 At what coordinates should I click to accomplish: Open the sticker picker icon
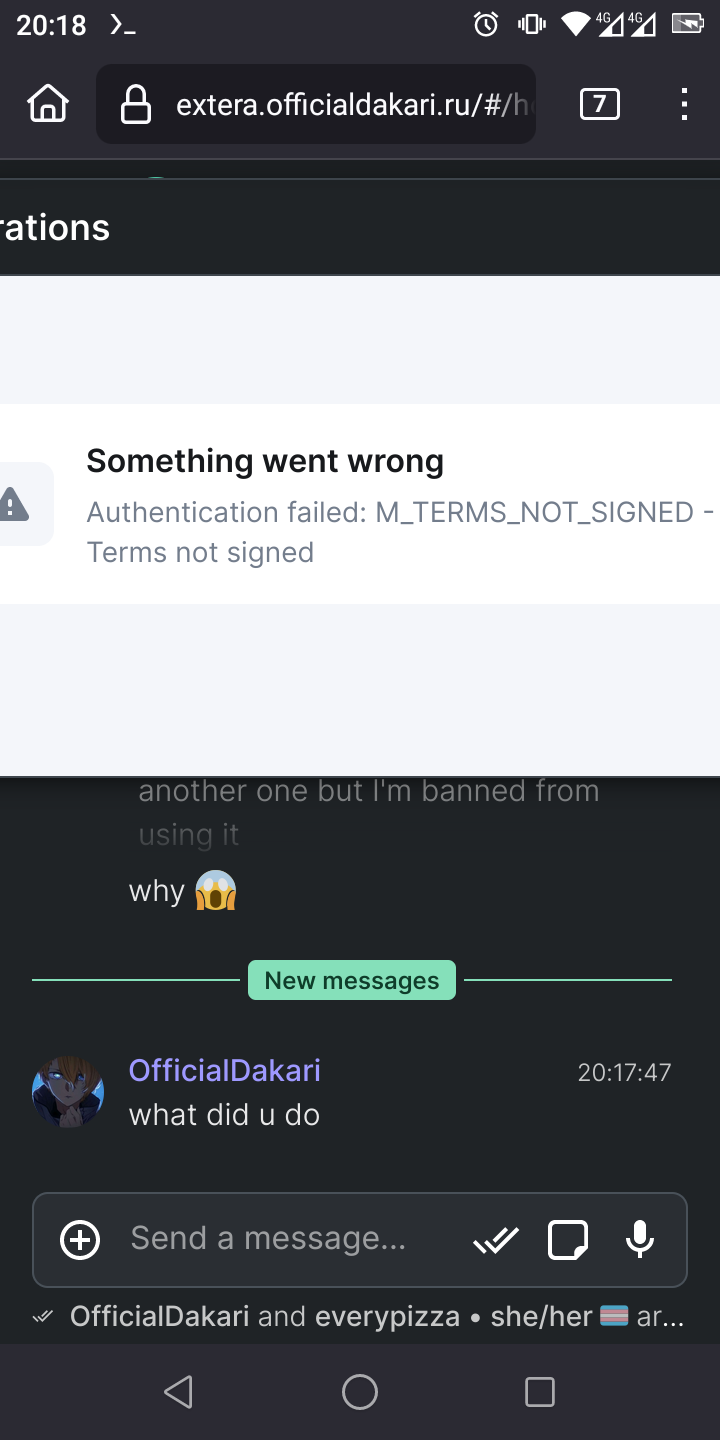pos(568,1240)
